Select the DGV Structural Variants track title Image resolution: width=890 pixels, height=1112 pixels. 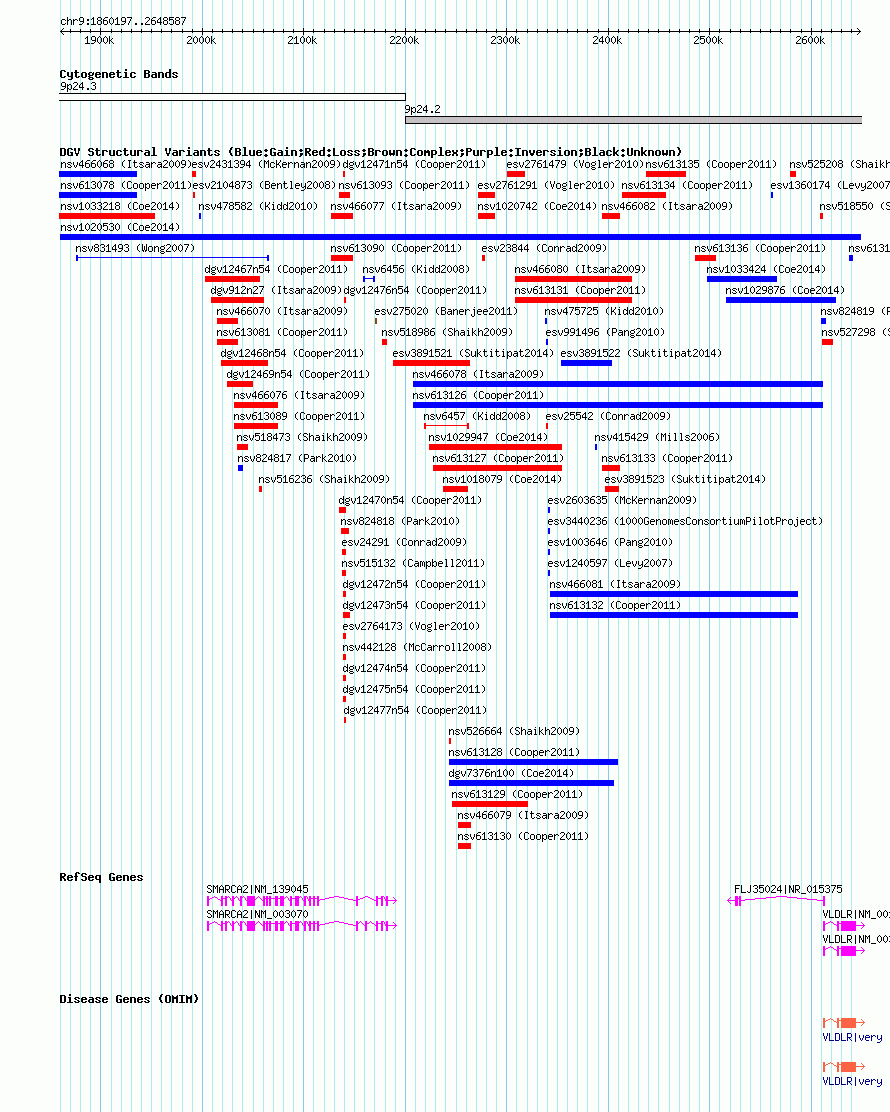(x=370, y=152)
